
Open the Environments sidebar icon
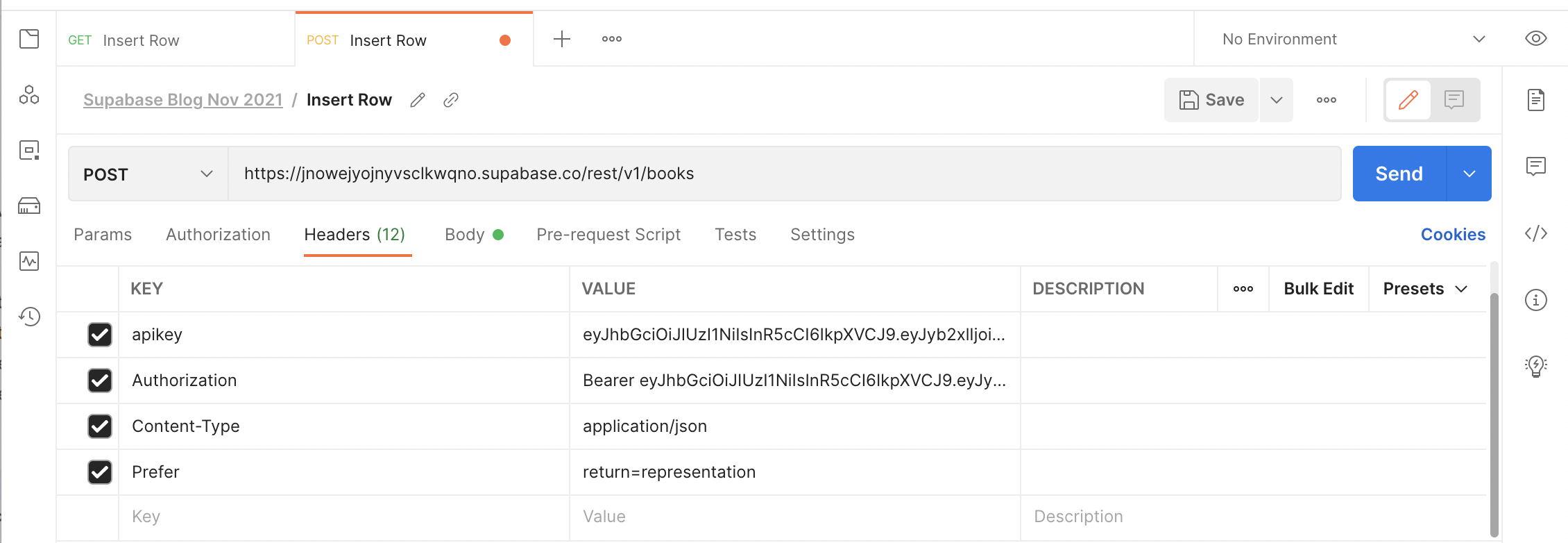(x=29, y=150)
